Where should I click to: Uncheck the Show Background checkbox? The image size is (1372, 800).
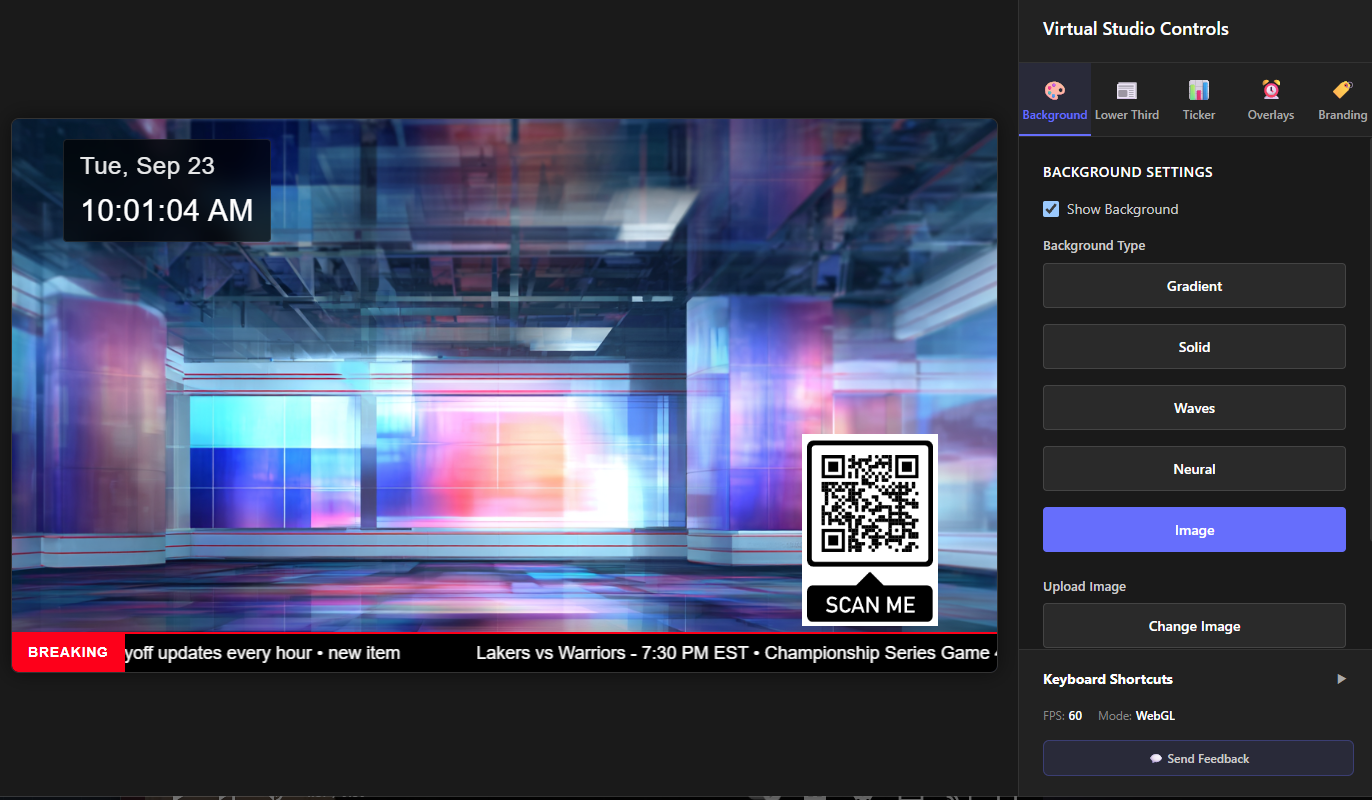[x=1051, y=209]
